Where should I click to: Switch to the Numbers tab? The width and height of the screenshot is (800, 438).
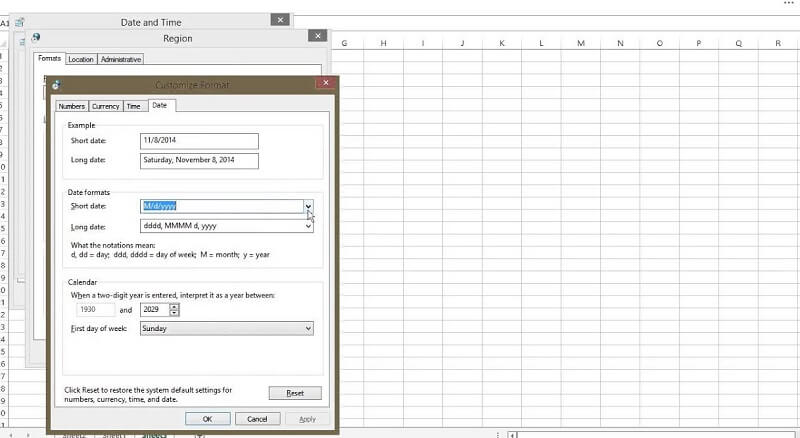point(71,106)
